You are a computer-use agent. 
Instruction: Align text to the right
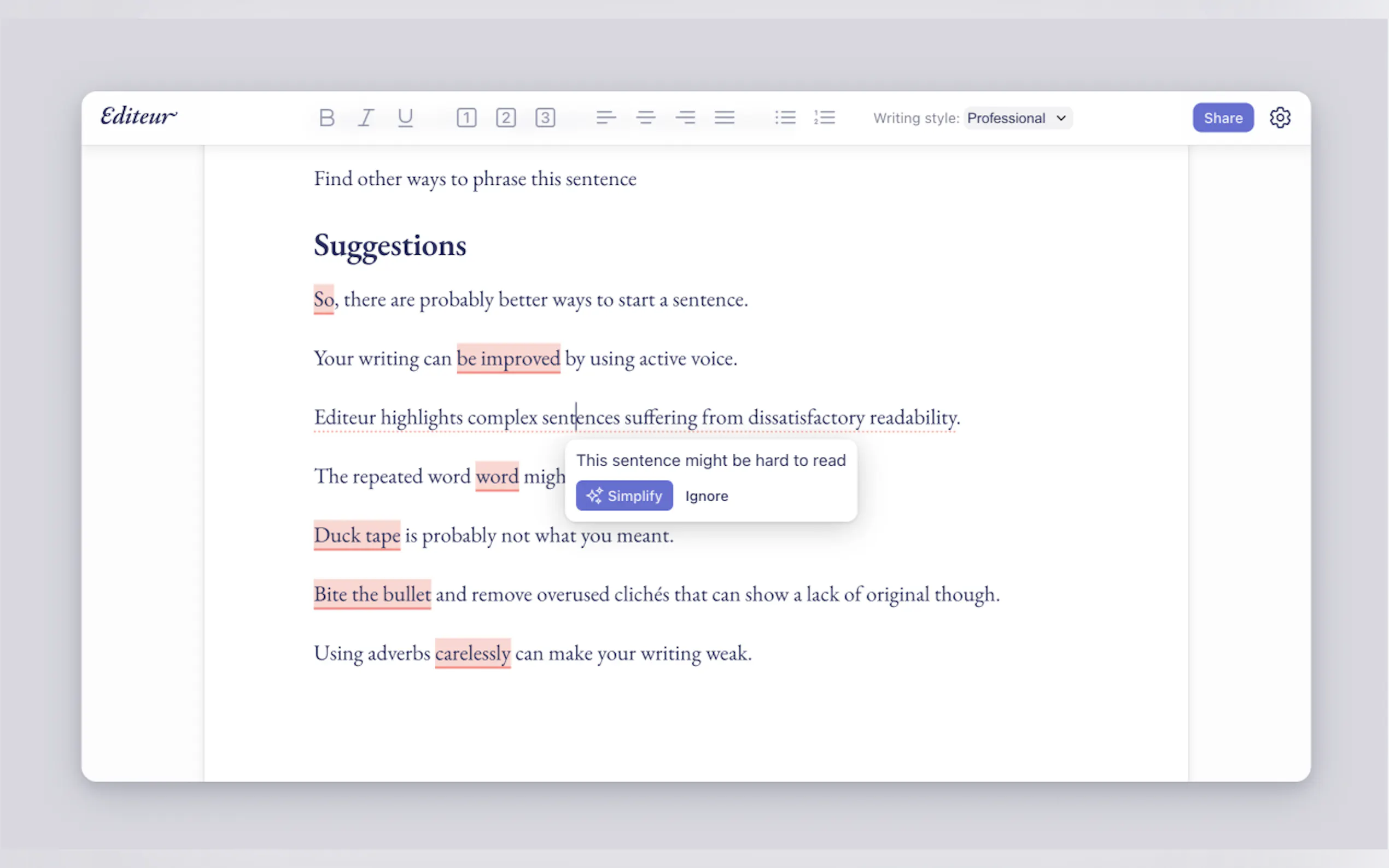tap(685, 118)
